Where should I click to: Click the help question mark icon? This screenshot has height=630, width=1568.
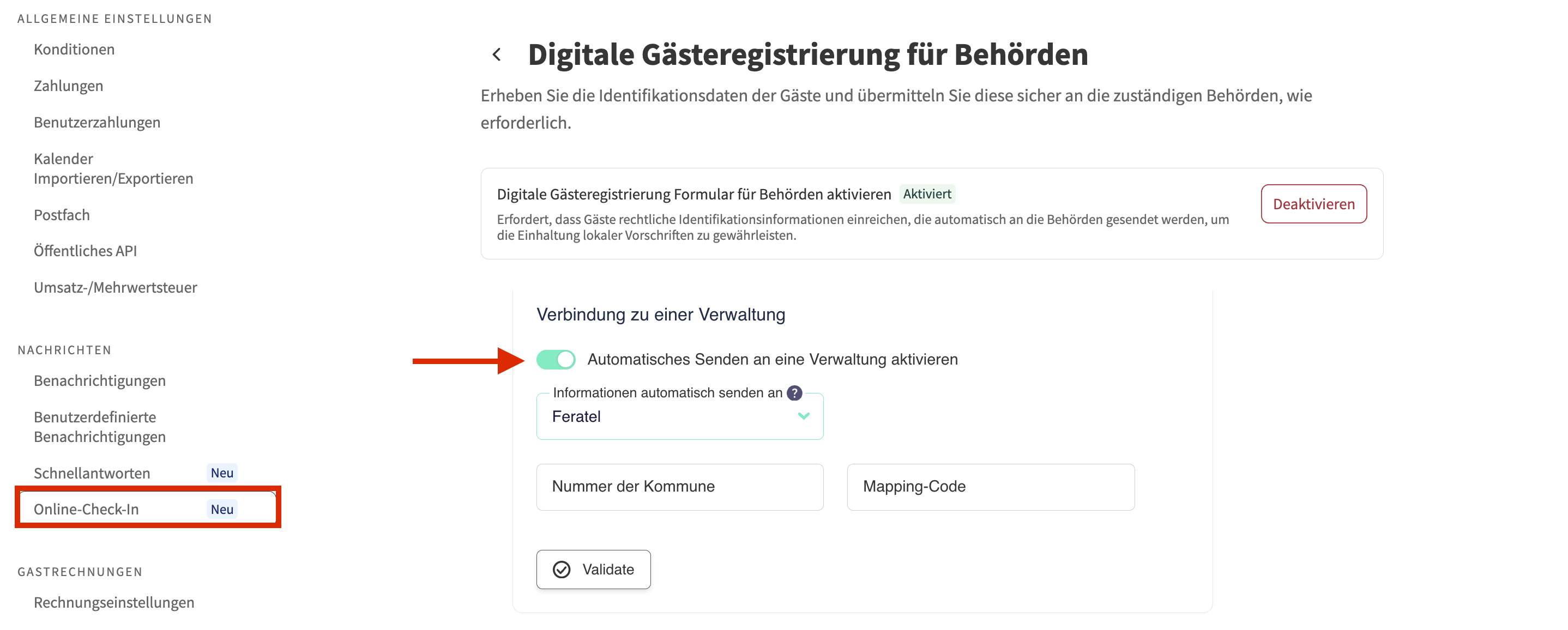(x=794, y=393)
